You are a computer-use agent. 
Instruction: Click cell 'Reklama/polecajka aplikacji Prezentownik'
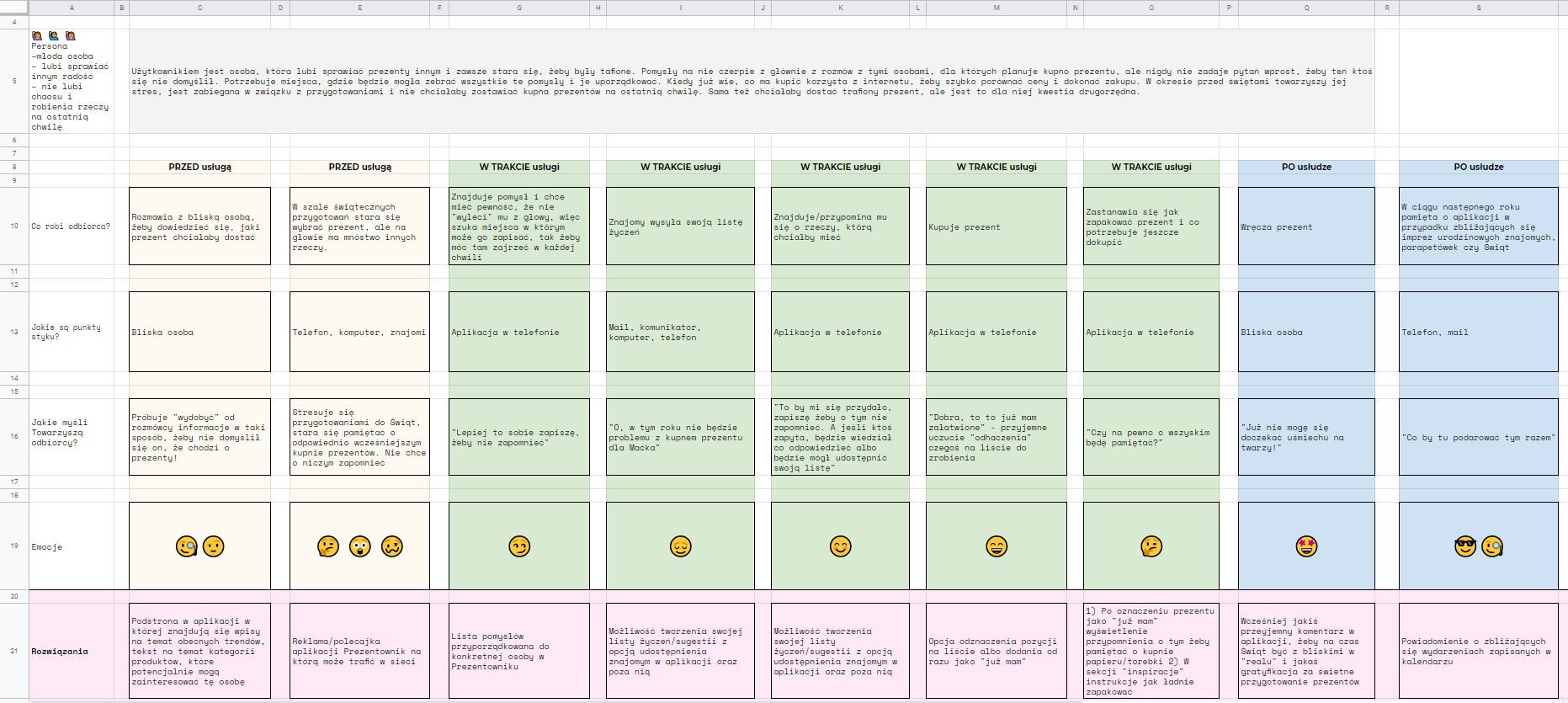(359, 651)
